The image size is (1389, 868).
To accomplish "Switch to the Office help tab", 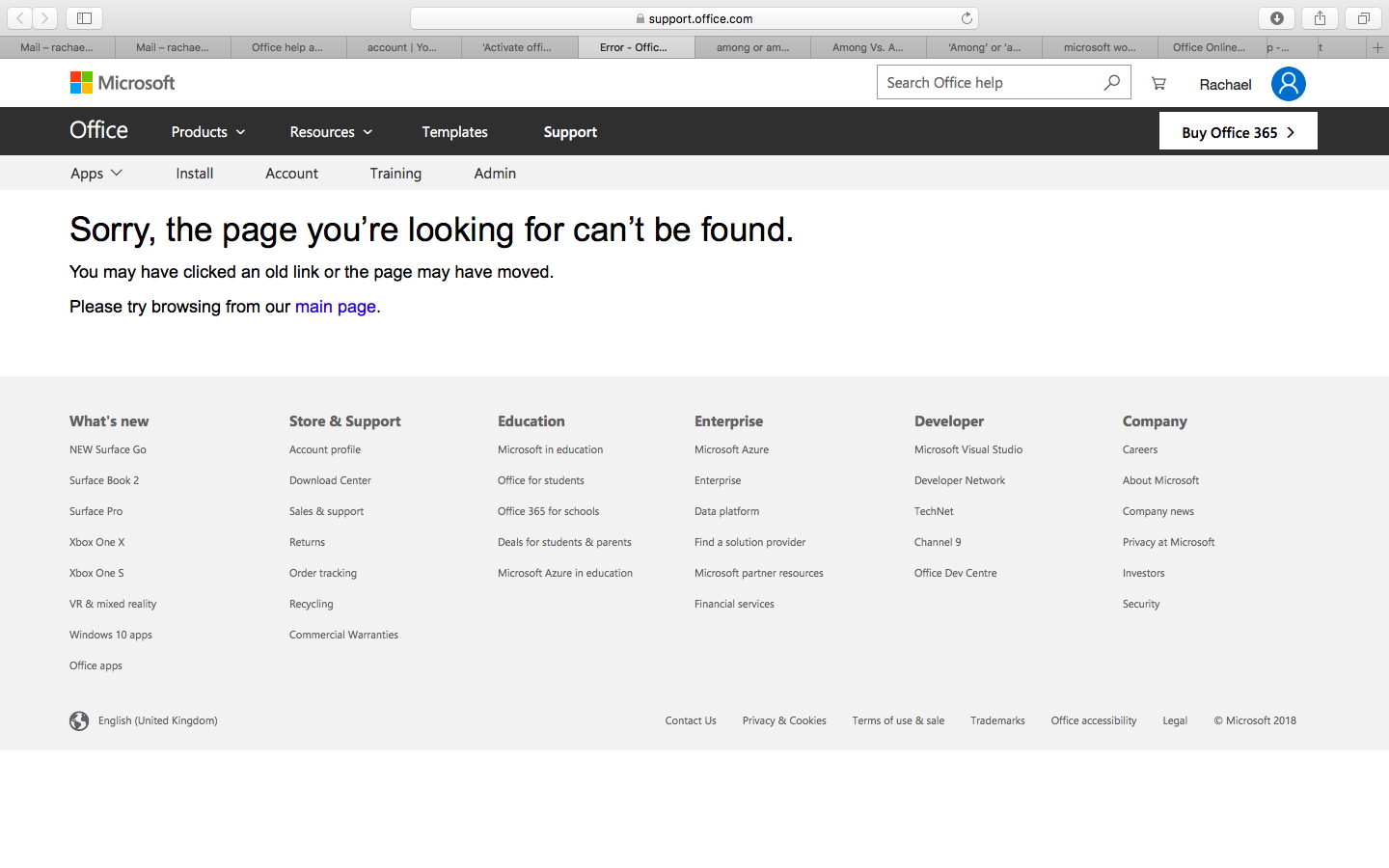I will click(x=287, y=47).
